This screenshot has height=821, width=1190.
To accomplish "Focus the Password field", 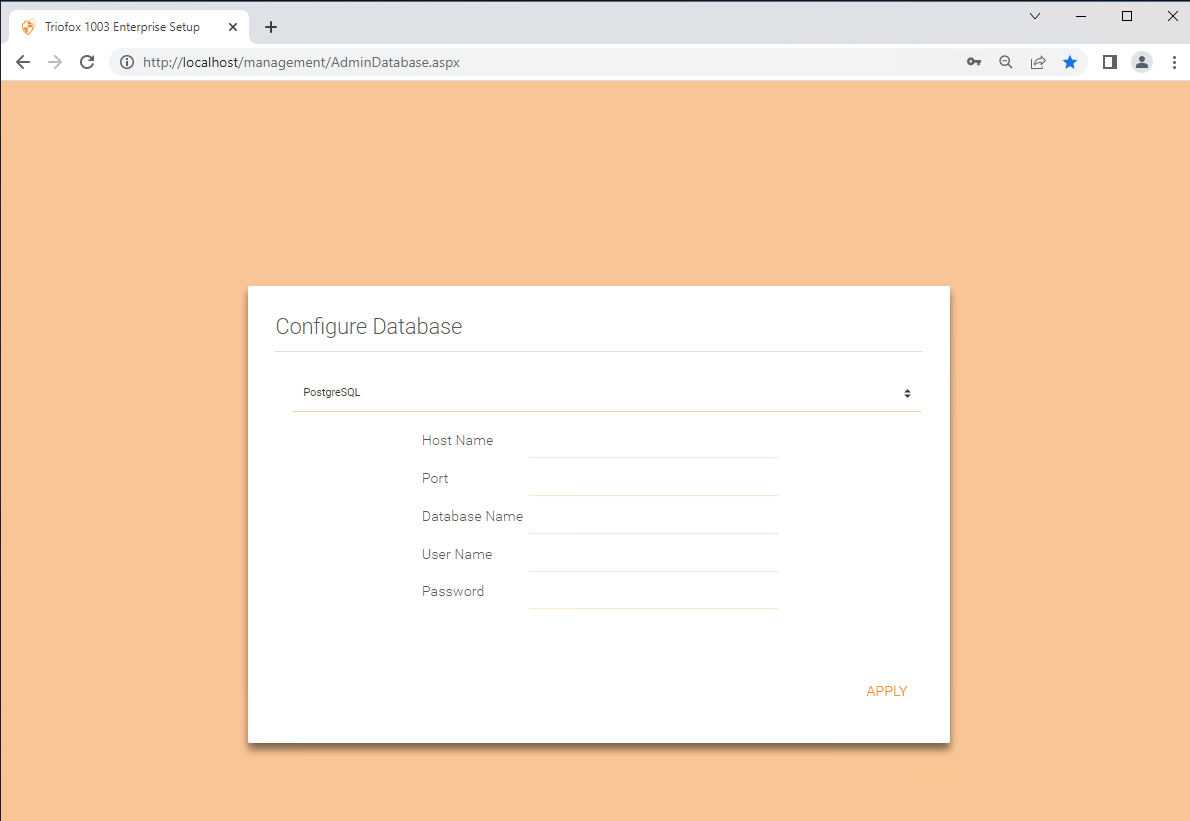I will pyautogui.click(x=653, y=593).
